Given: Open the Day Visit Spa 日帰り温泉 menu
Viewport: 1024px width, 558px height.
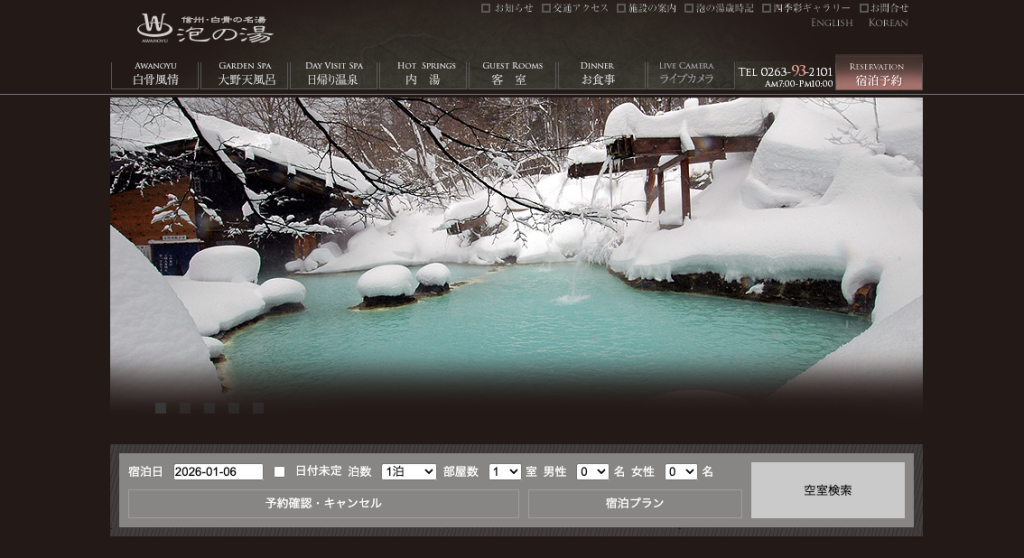Looking at the screenshot, I should coord(334,74).
